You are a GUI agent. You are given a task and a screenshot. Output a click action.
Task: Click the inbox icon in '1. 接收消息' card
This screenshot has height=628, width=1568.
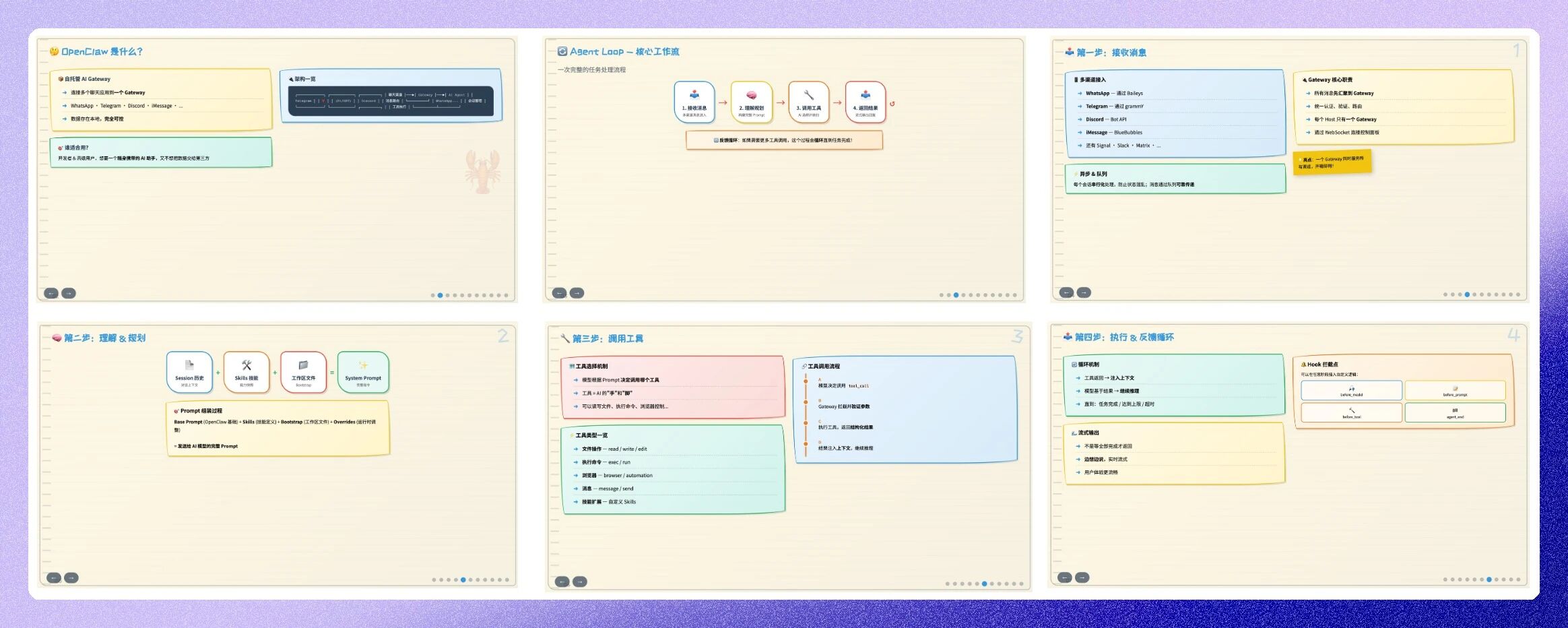pyautogui.click(x=694, y=95)
